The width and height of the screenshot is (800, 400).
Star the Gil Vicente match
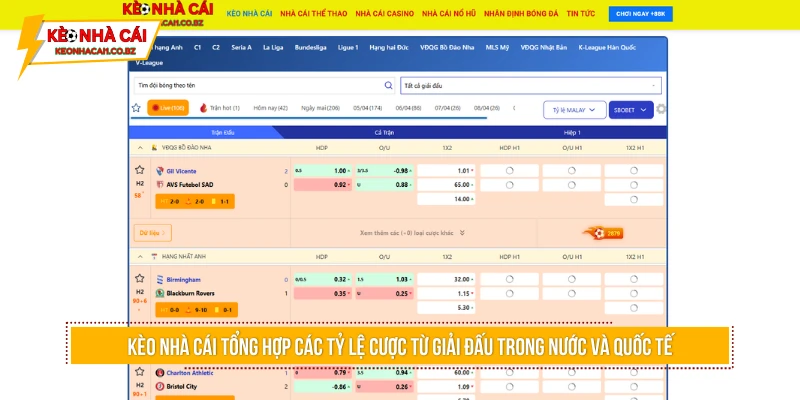(x=139, y=170)
